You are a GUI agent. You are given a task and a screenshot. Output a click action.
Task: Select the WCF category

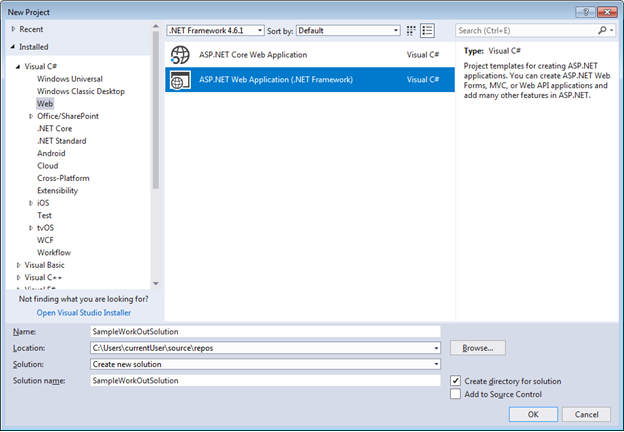45,240
